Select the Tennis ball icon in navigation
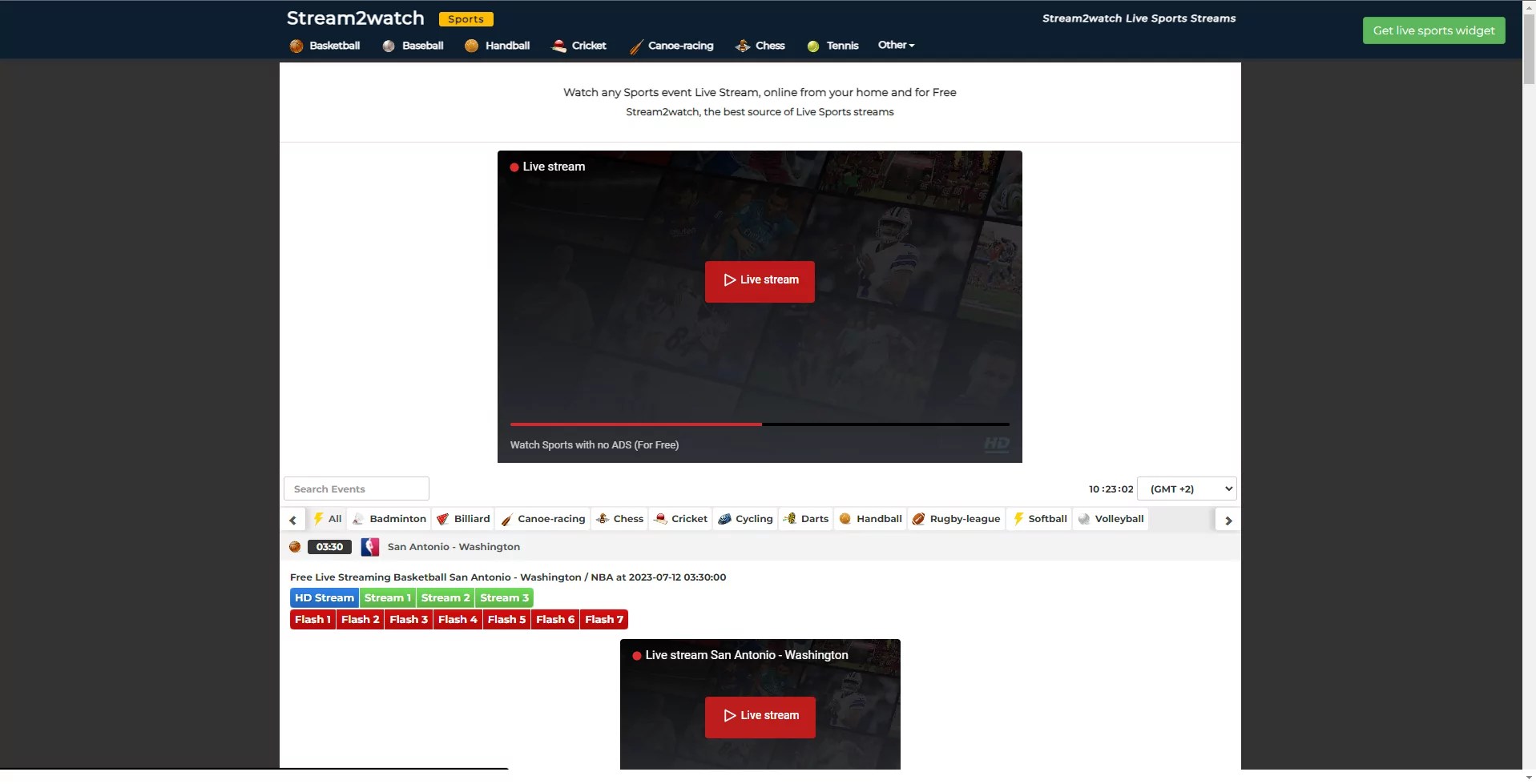This screenshot has width=1536, height=784. (812, 46)
